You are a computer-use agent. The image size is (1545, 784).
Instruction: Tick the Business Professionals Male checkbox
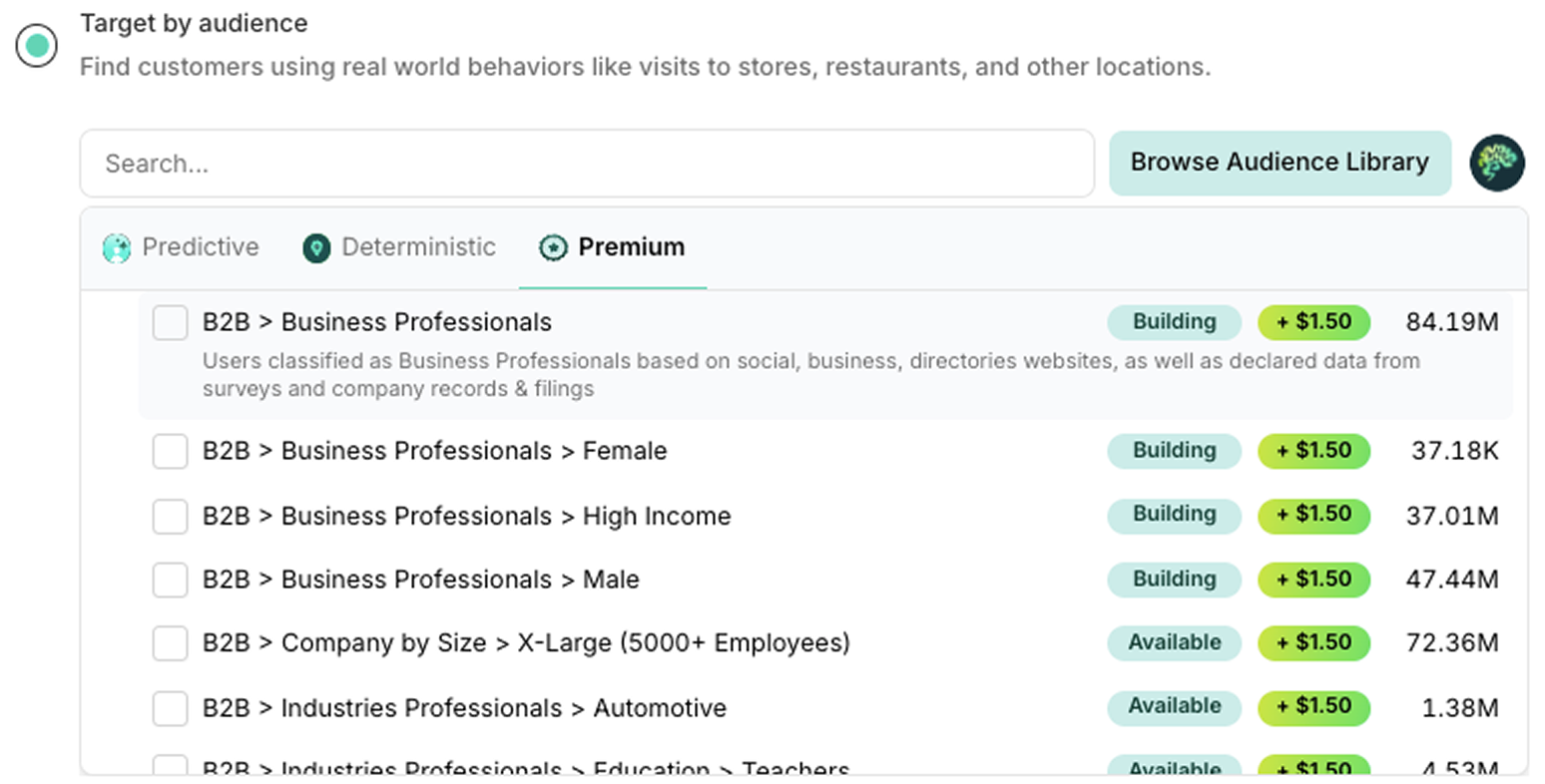click(170, 580)
